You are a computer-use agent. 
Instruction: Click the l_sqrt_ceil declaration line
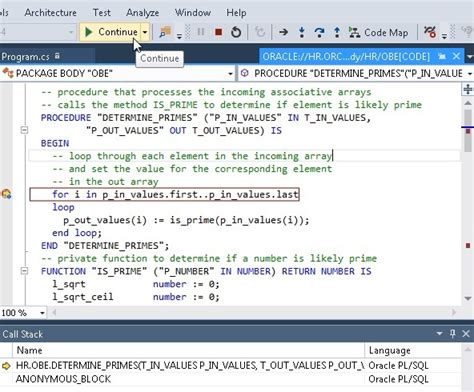click(x=136, y=297)
